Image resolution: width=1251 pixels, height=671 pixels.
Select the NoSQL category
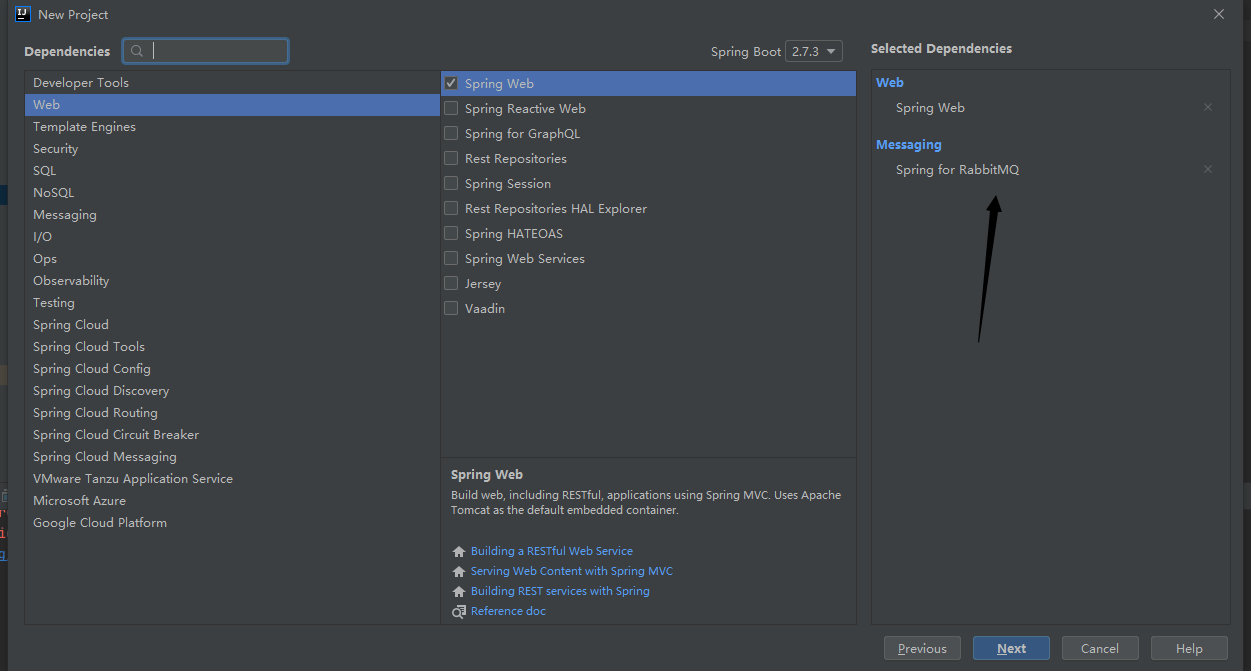point(232,192)
